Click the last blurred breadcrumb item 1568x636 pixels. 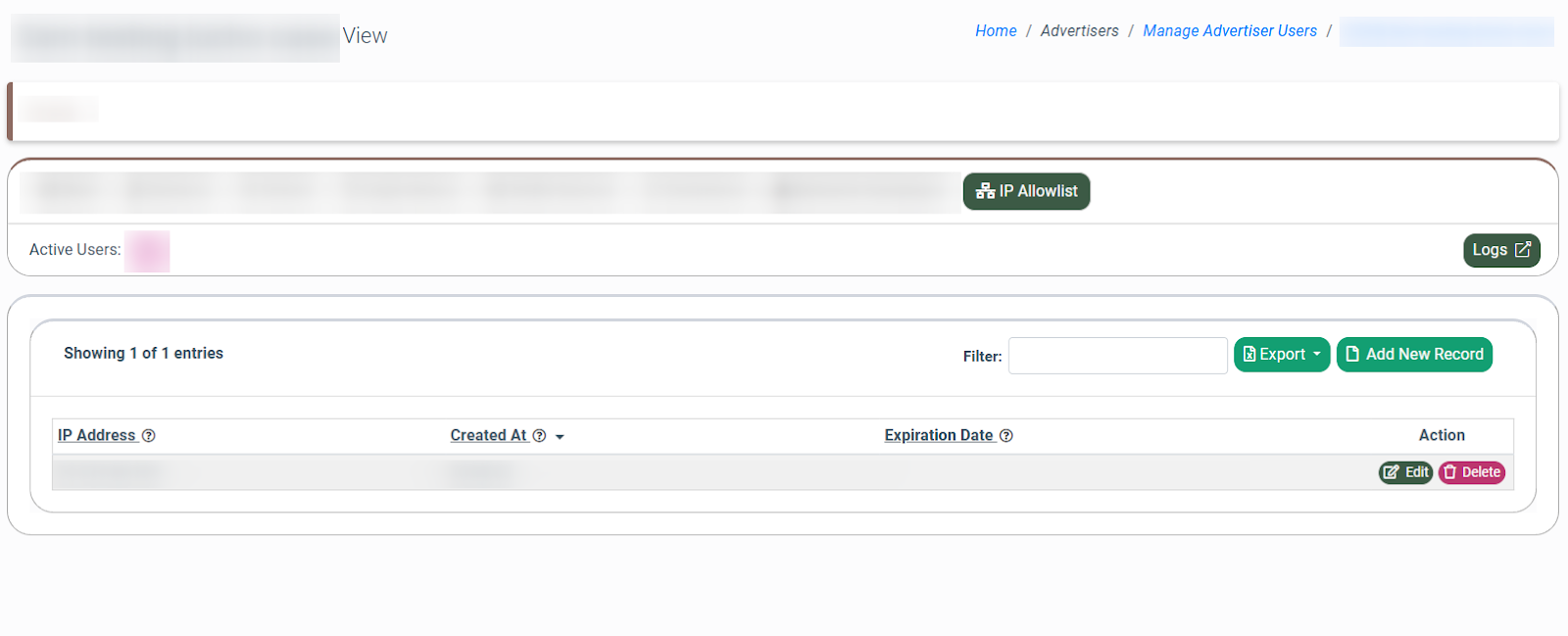pos(1445,31)
